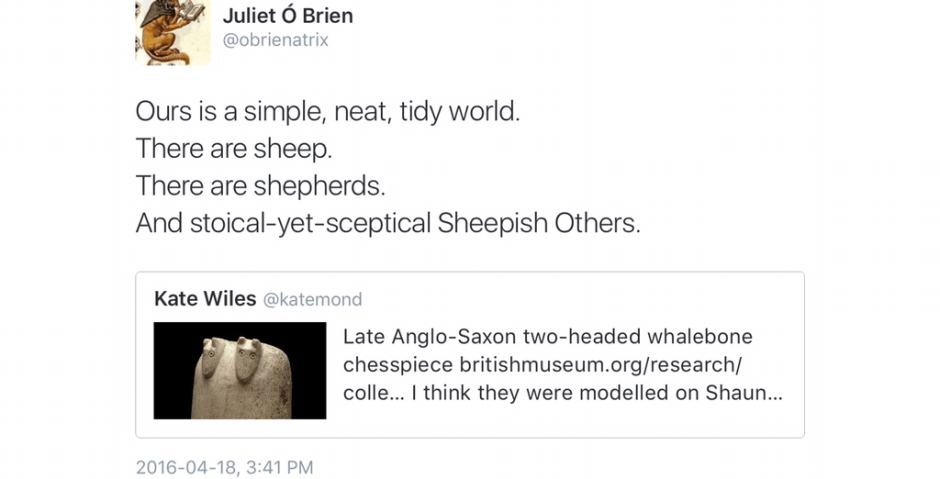Open Juliet Ó Brien's profile avatar
The image size is (940, 479).
172,32
